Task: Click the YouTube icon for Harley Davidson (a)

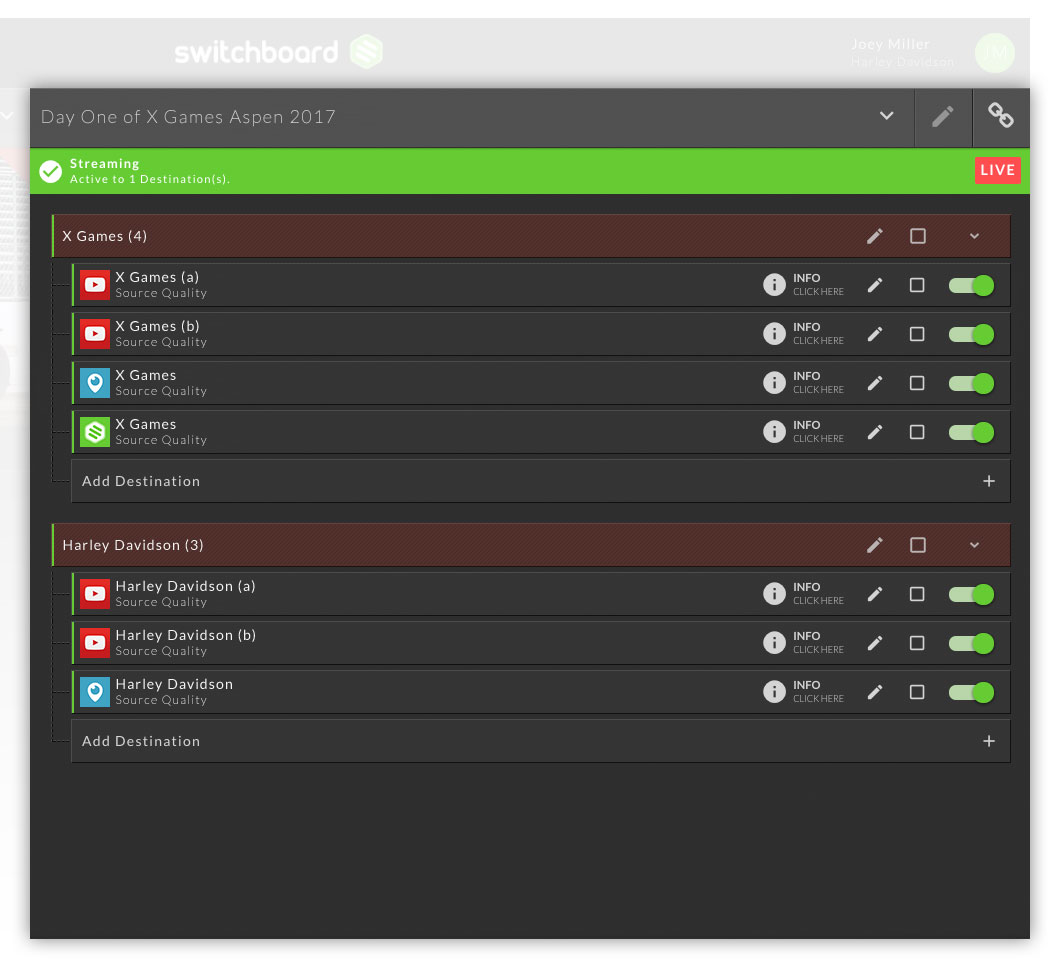Action: click(95, 594)
